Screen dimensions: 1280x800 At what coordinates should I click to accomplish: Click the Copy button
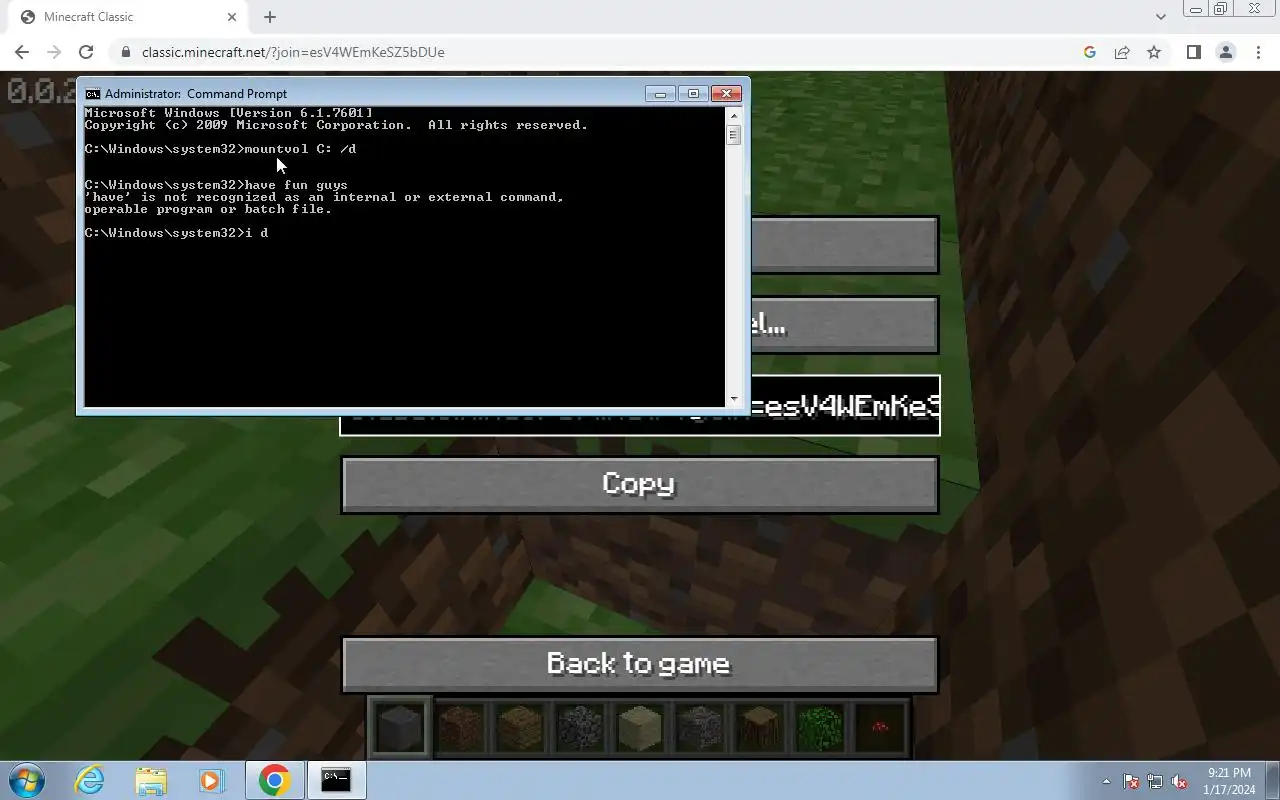coord(640,485)
